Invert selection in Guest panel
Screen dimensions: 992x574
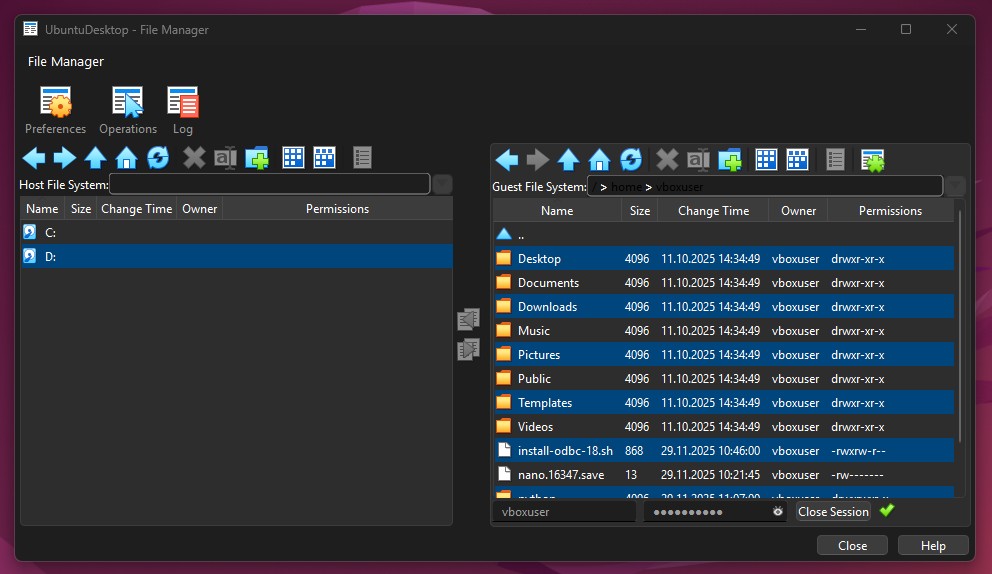pos(797,160)
